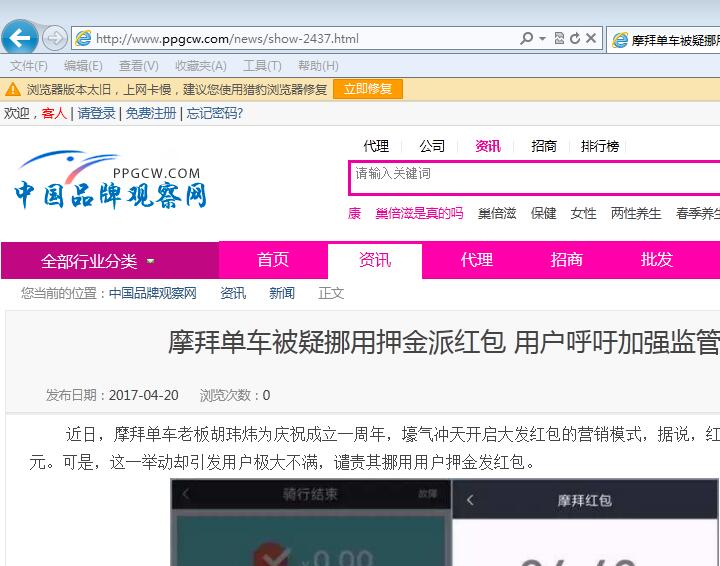Viewport: 720px width, 566px height.
Task: Click the browser Forward arrow button
Action: click(55, 38)
